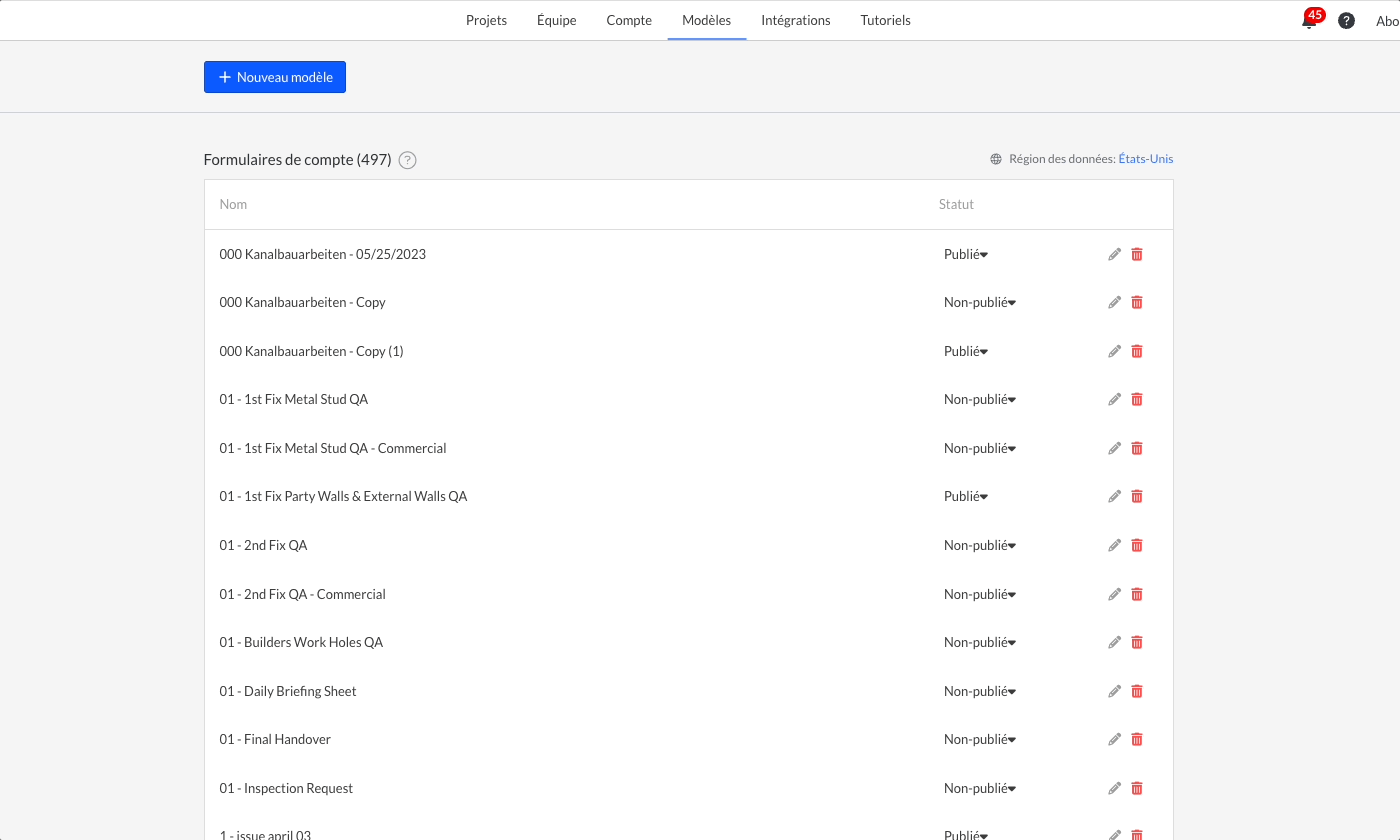Open 01 - Builders Work Holes QA name

pos(301,642)
